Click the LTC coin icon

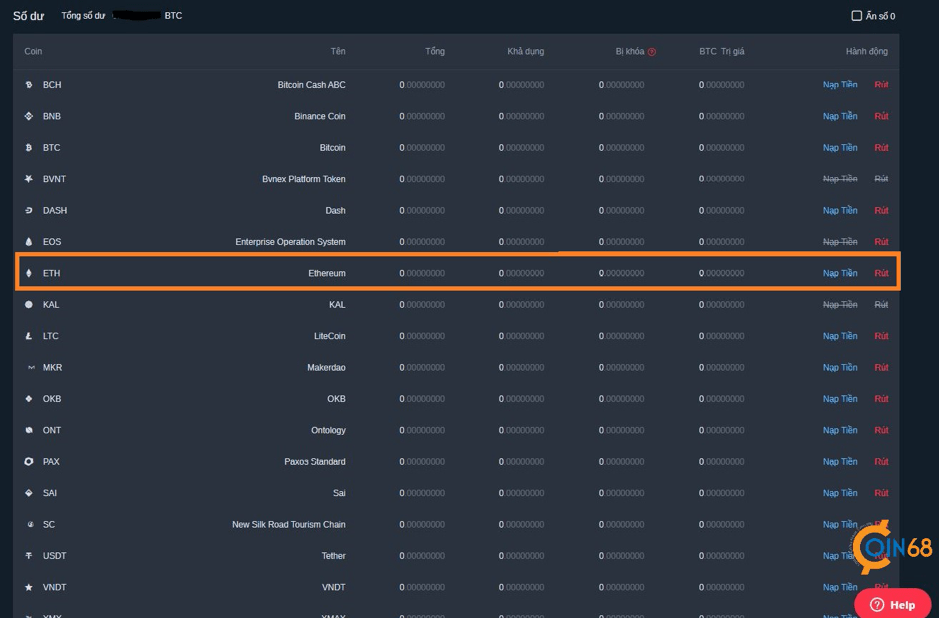click(x=29, y=336)
